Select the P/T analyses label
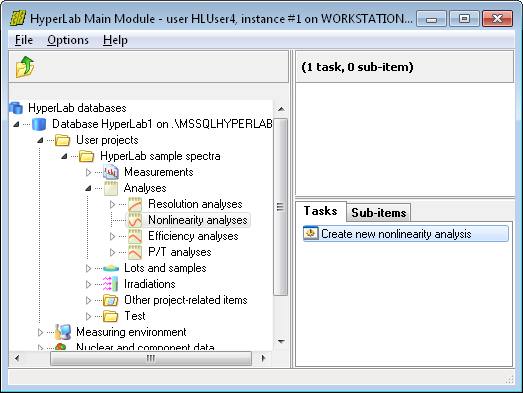Image resolution: width=523 pixels, height=393 pixels. point(179,252)
